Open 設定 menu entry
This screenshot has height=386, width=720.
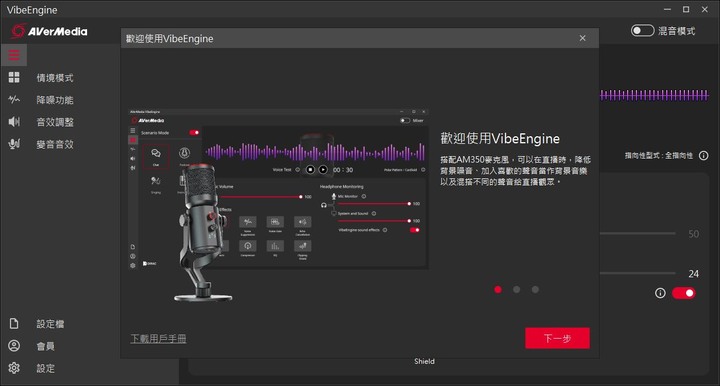[x=46, y=368]
